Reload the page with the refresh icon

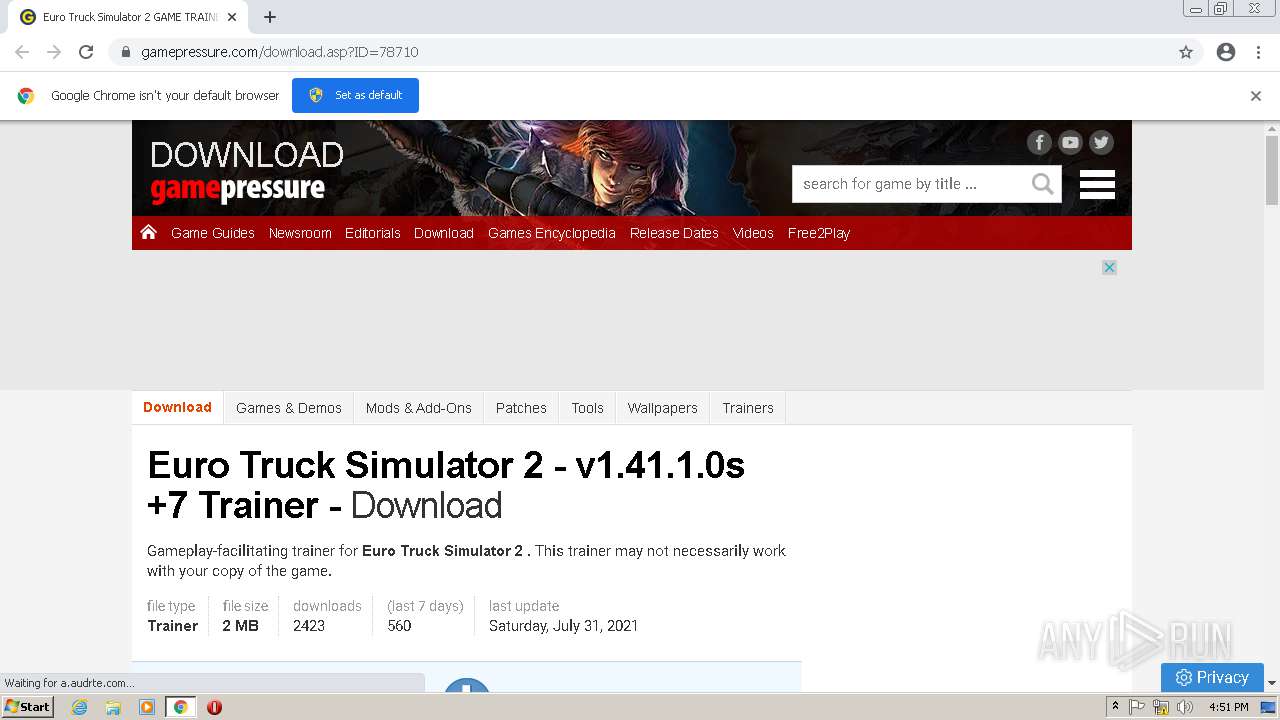coord(86,52)
